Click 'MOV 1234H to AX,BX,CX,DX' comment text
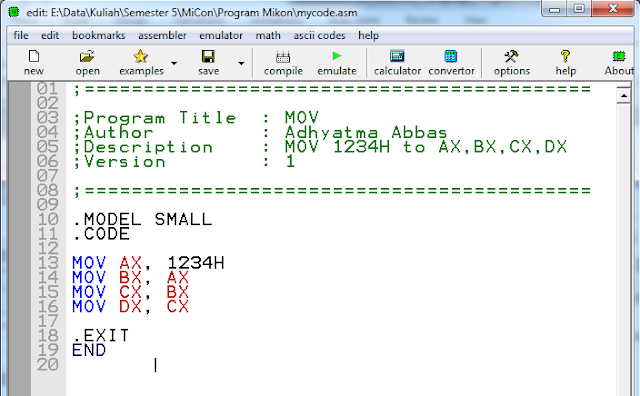This screenshot has height=396, width=640. pos(426,147)
